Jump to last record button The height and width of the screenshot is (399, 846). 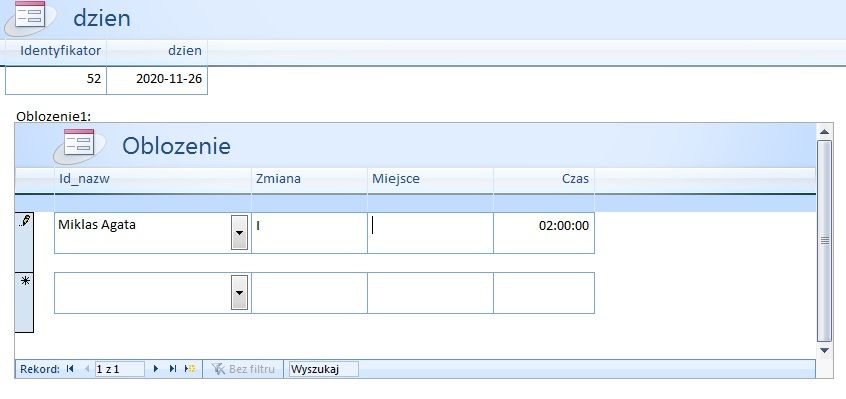(173, 369)
